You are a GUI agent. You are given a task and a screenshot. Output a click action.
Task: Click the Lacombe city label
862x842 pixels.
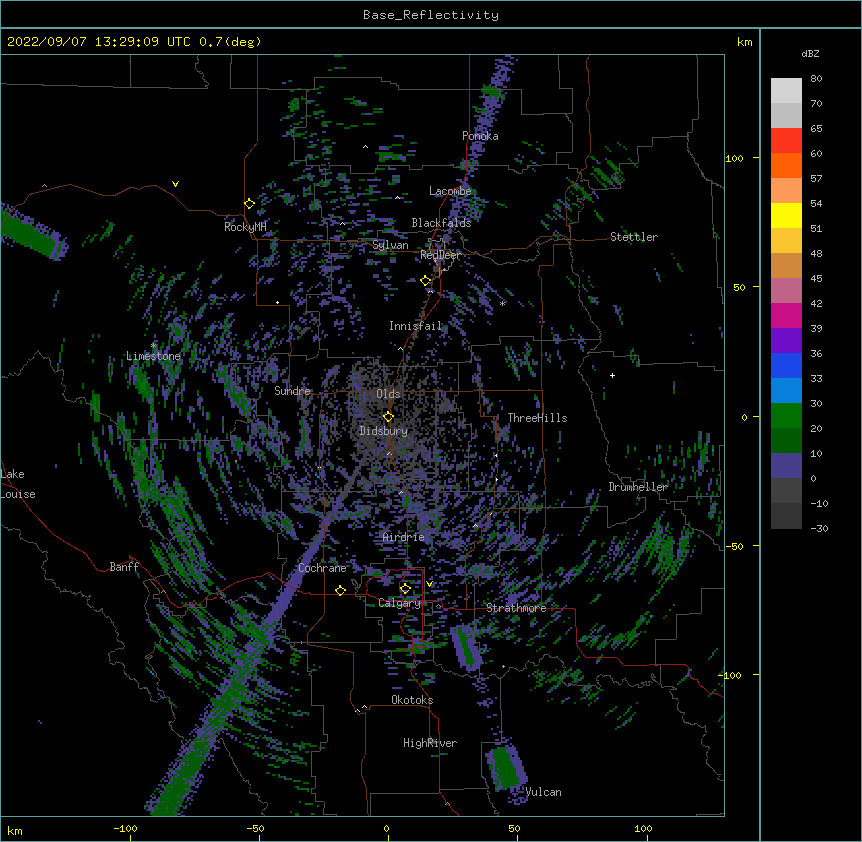pos(450,191)
